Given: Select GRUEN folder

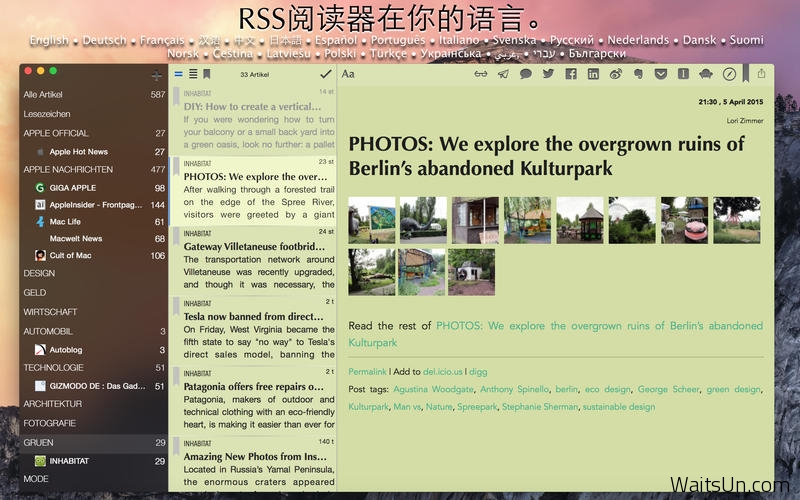Looking at the screenshot, I should (94, 442).
